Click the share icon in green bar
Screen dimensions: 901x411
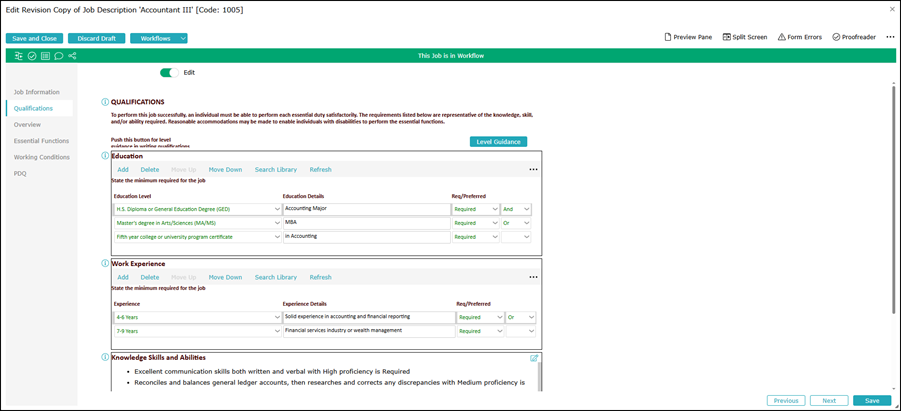[72, 56]
